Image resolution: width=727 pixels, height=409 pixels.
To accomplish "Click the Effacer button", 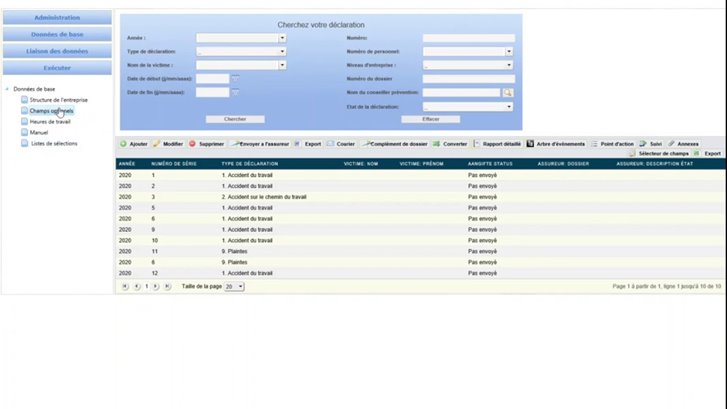I will tap(430, 119).
